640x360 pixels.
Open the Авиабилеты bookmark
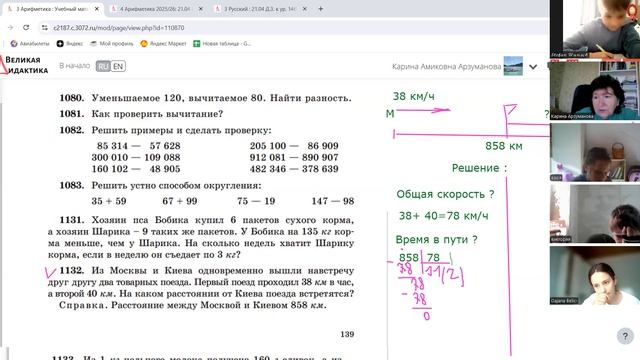point(30,43)
